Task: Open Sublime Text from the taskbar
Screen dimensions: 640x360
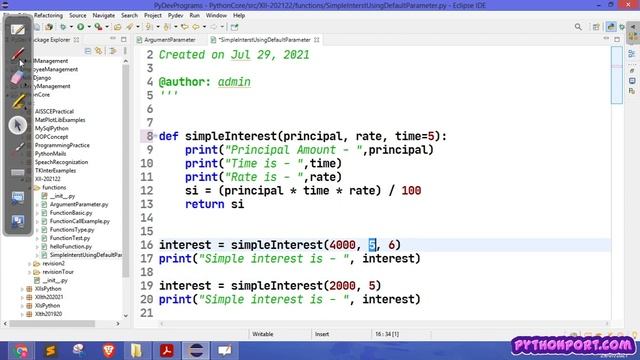Action: [x=51, y=351]
